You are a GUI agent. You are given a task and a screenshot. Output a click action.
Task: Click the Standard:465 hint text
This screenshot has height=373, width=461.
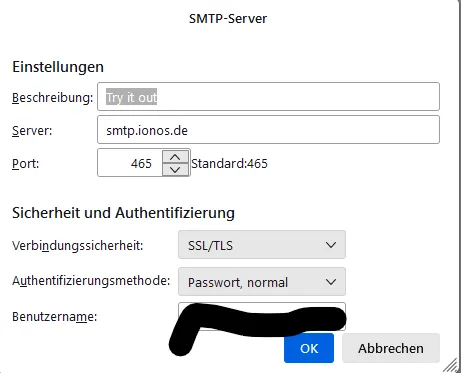229,163
